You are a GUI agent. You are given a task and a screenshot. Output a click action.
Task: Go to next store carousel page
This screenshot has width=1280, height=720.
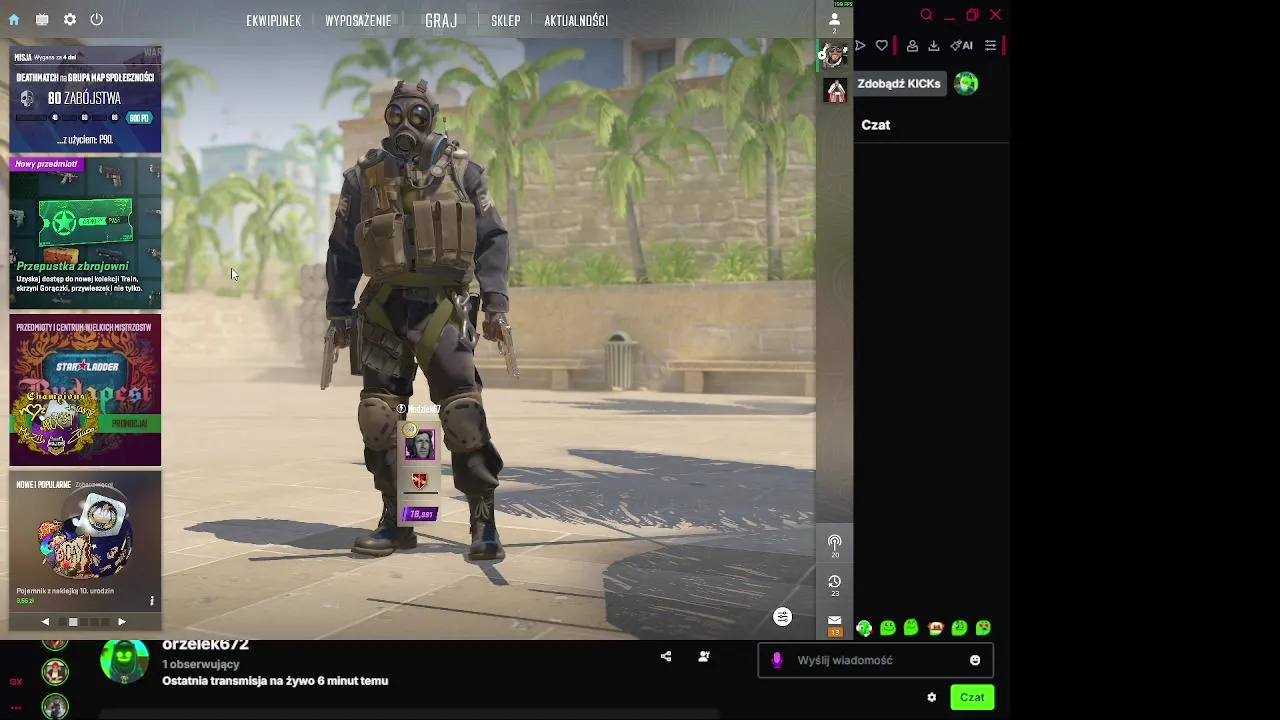point(122,622)
